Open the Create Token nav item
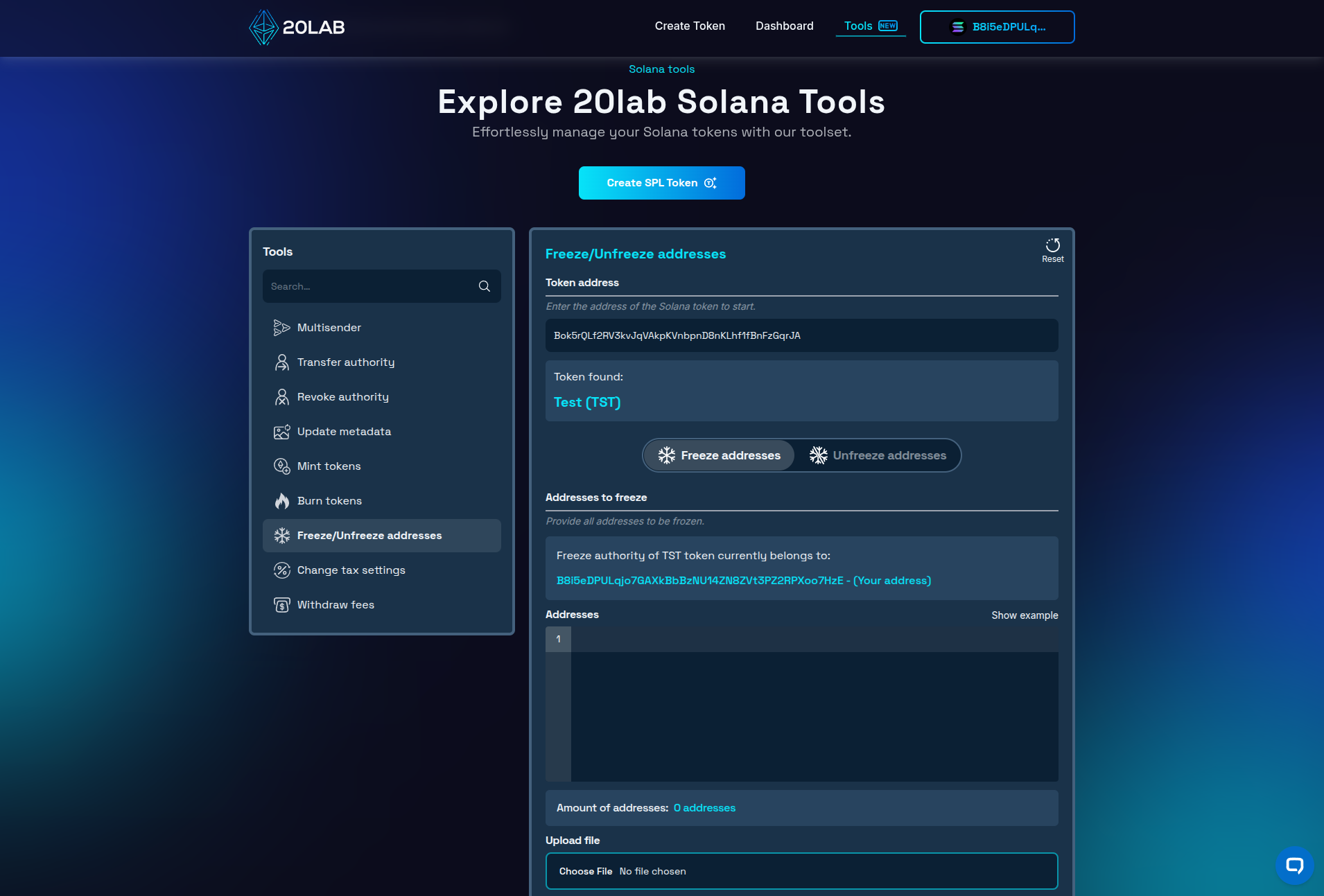1324x896 pixels. [x=690, y=26]
